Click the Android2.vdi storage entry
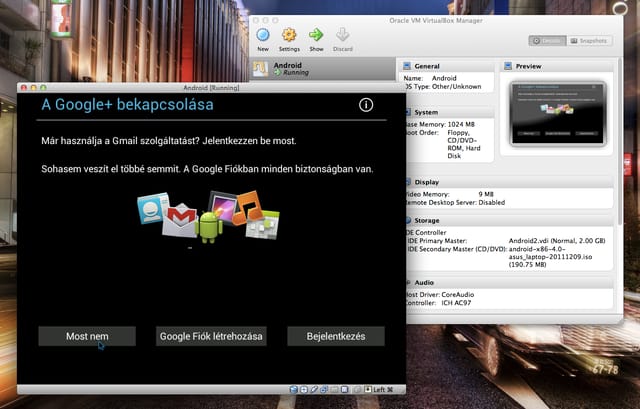This screenshot has width=640, height=409. point(557,241)
